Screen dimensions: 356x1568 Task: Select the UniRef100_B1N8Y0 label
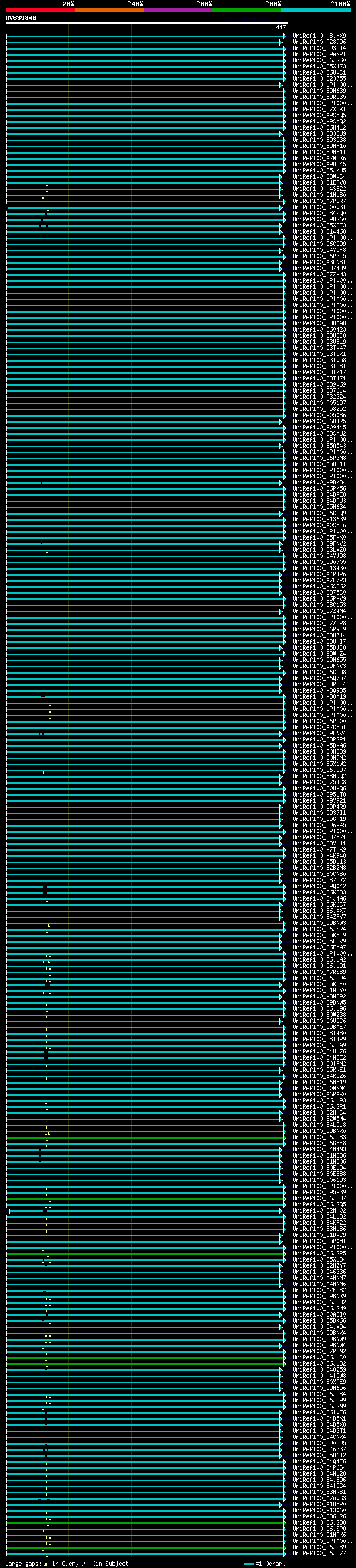click(319, 990)
